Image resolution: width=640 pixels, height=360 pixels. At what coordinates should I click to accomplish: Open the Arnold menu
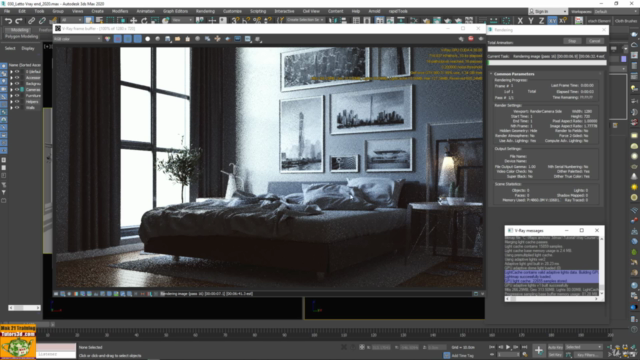[x=374, y=11]
